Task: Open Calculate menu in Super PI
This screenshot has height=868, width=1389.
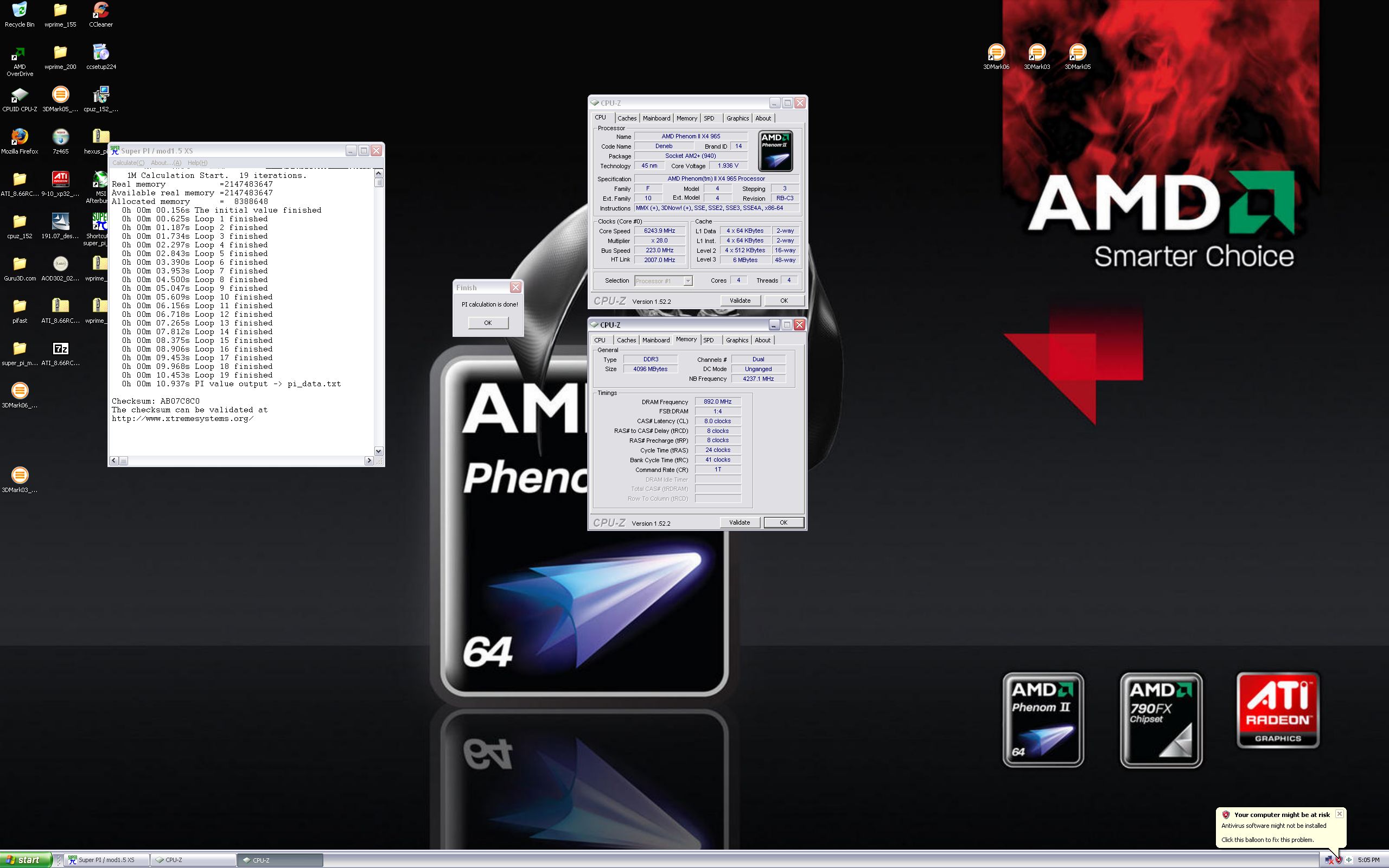Action: pos(128,162)
